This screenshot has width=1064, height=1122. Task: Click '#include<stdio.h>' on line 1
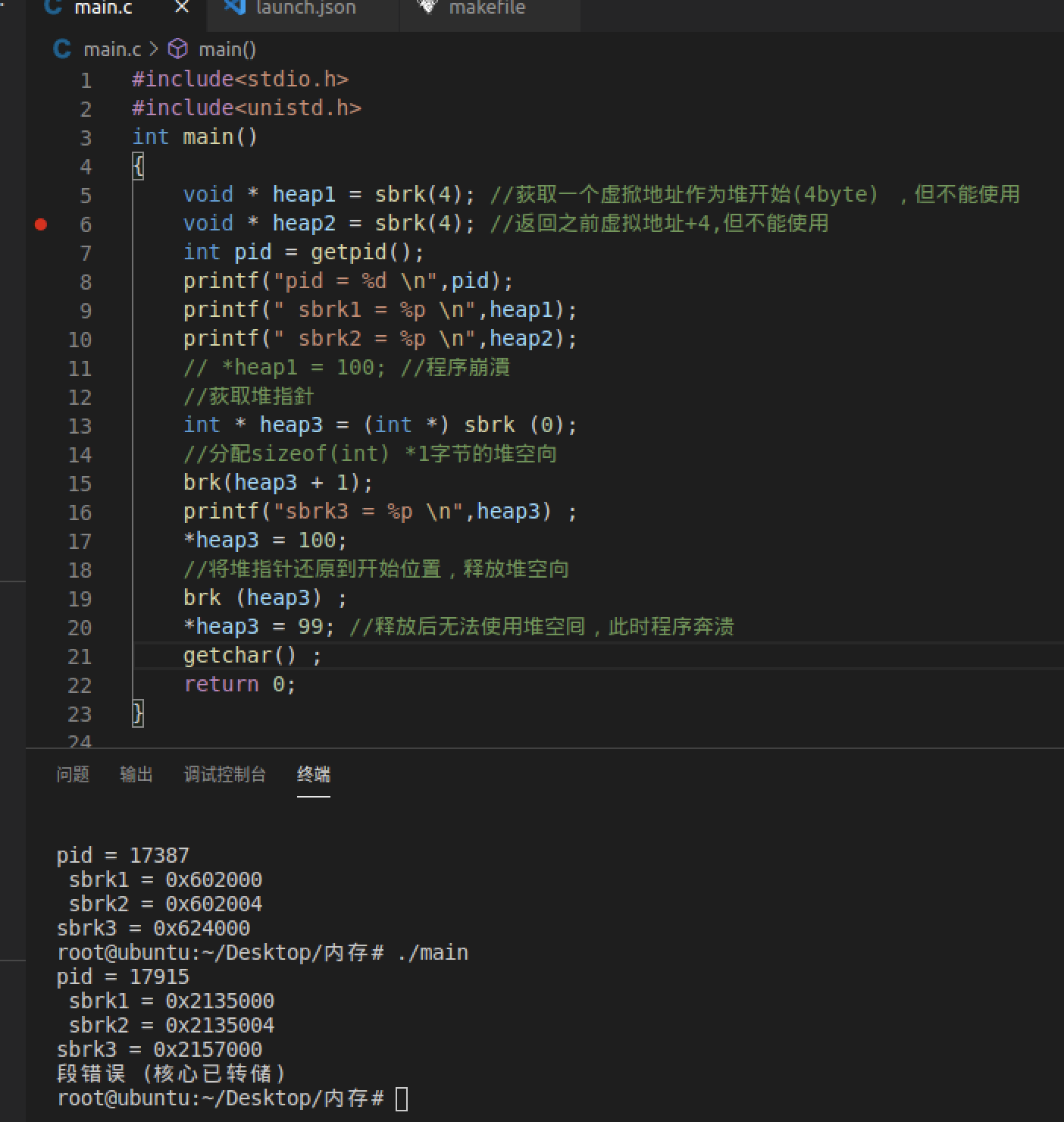[x=240, y=79]
